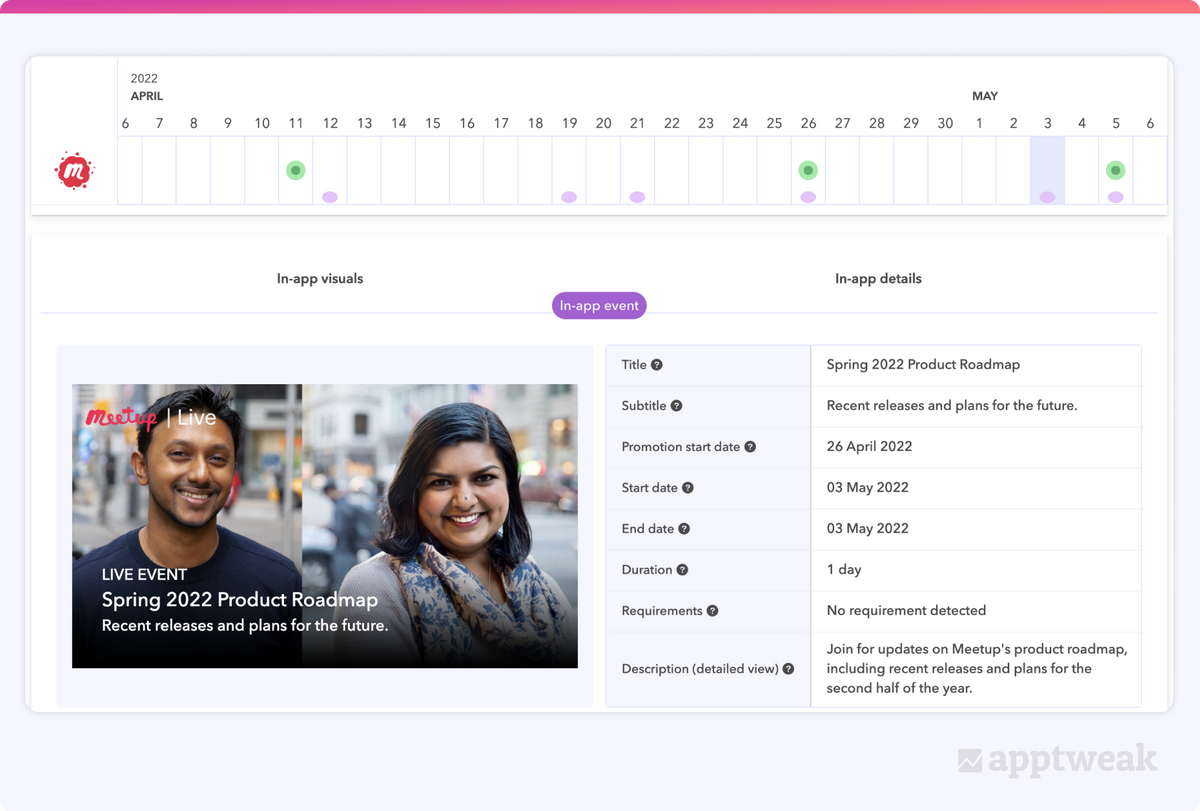The height and width of the screenshot is (811, 1200).
Task: Click the MAY month label
Action: (985, 96)
